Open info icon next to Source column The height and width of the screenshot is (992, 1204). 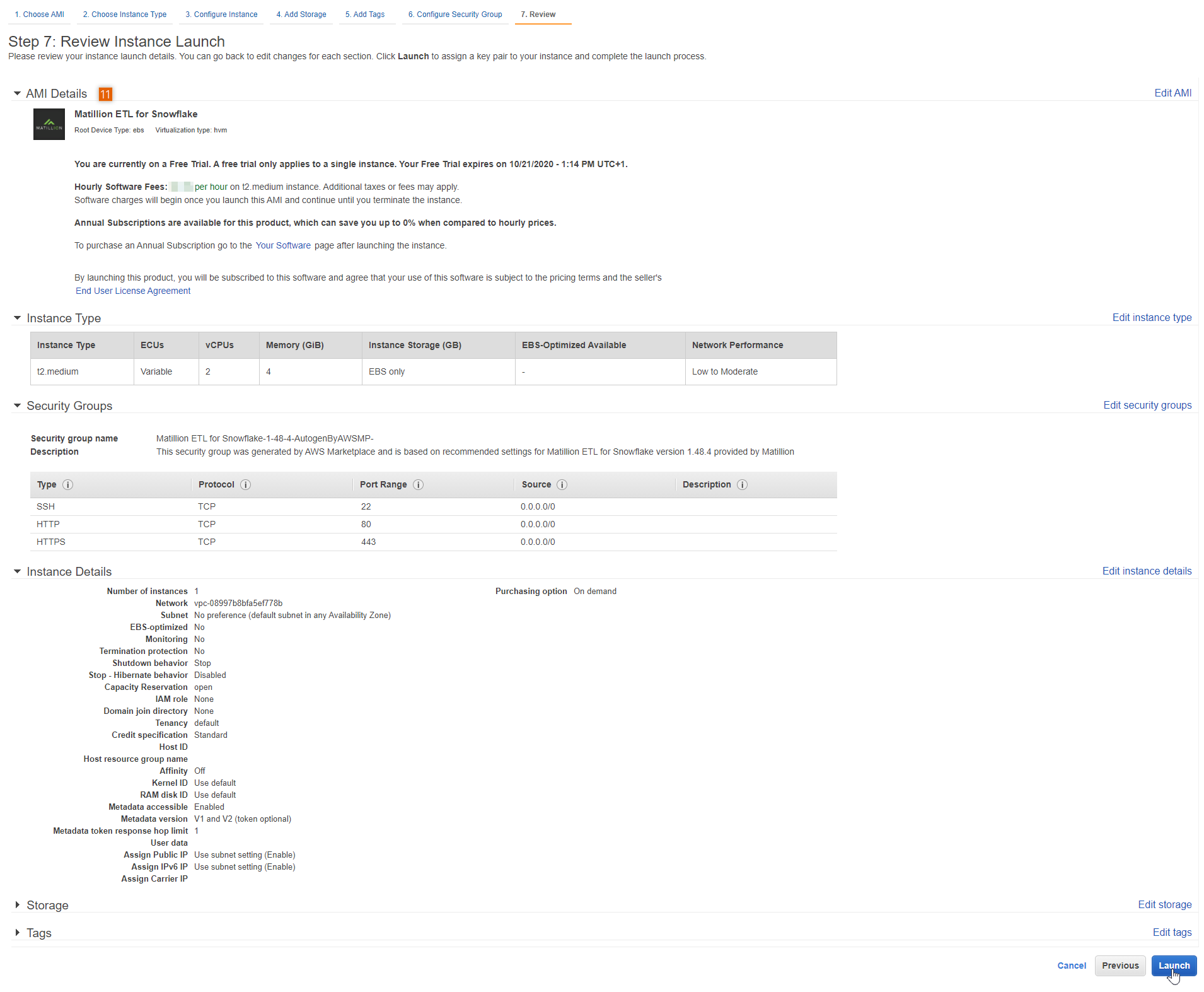(x=562, y=484)
